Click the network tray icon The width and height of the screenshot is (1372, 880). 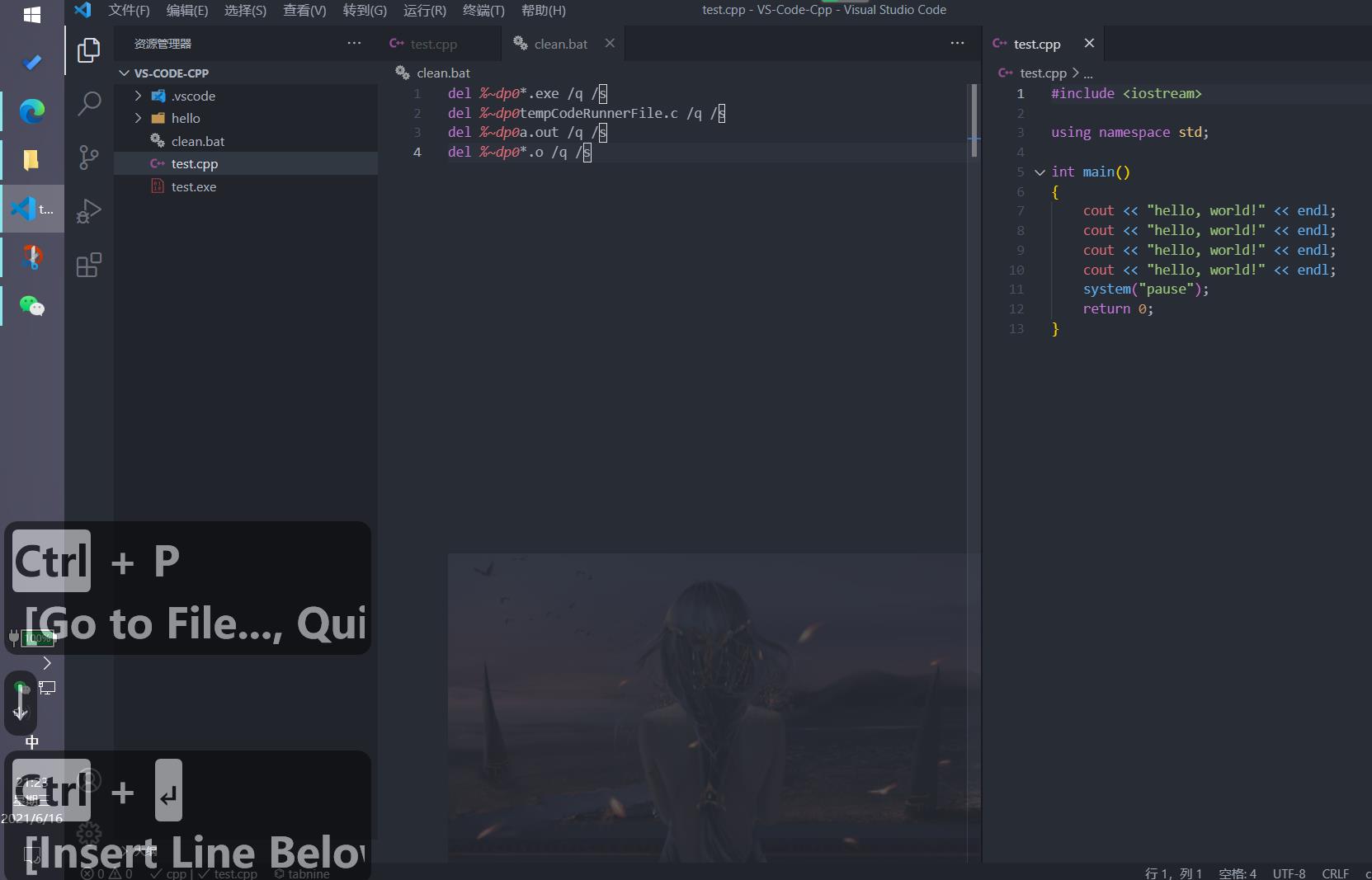click(48, 687)
